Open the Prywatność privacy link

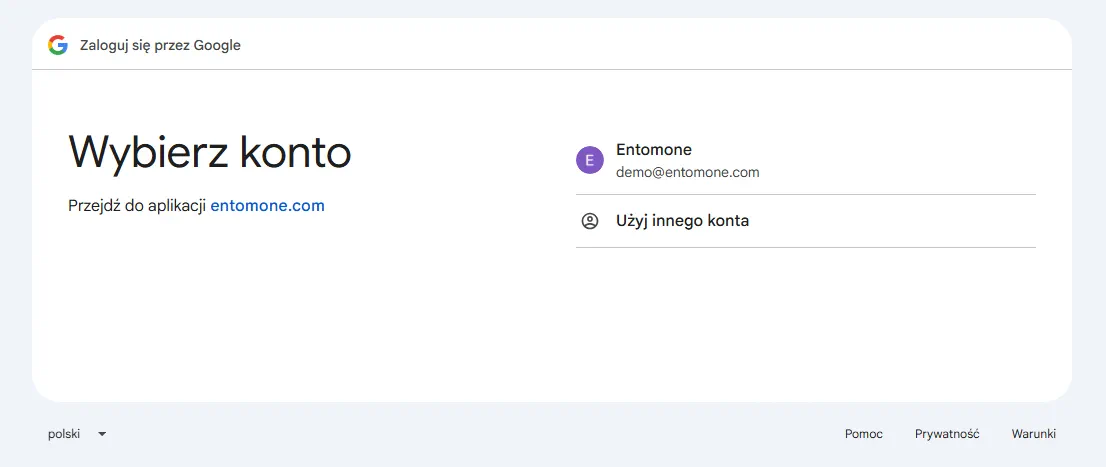click(x=947, y=434)
